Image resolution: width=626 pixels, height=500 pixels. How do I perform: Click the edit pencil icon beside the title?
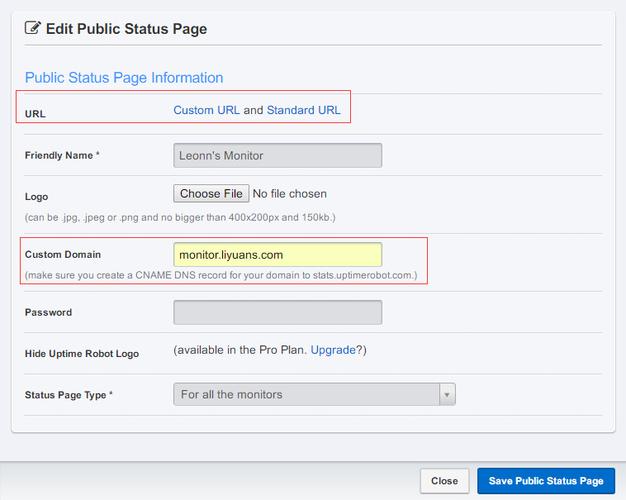click(33, 28)
